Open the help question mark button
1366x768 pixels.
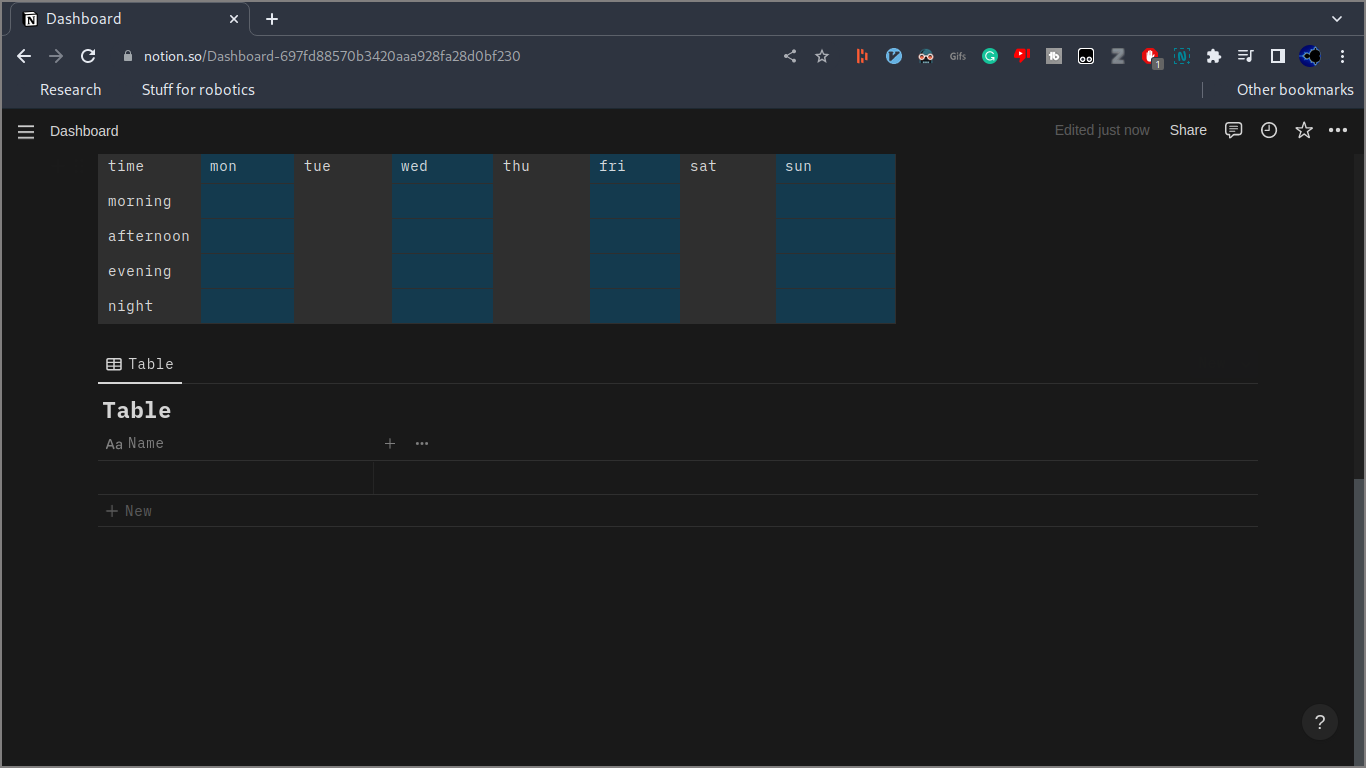[1320, 722]
